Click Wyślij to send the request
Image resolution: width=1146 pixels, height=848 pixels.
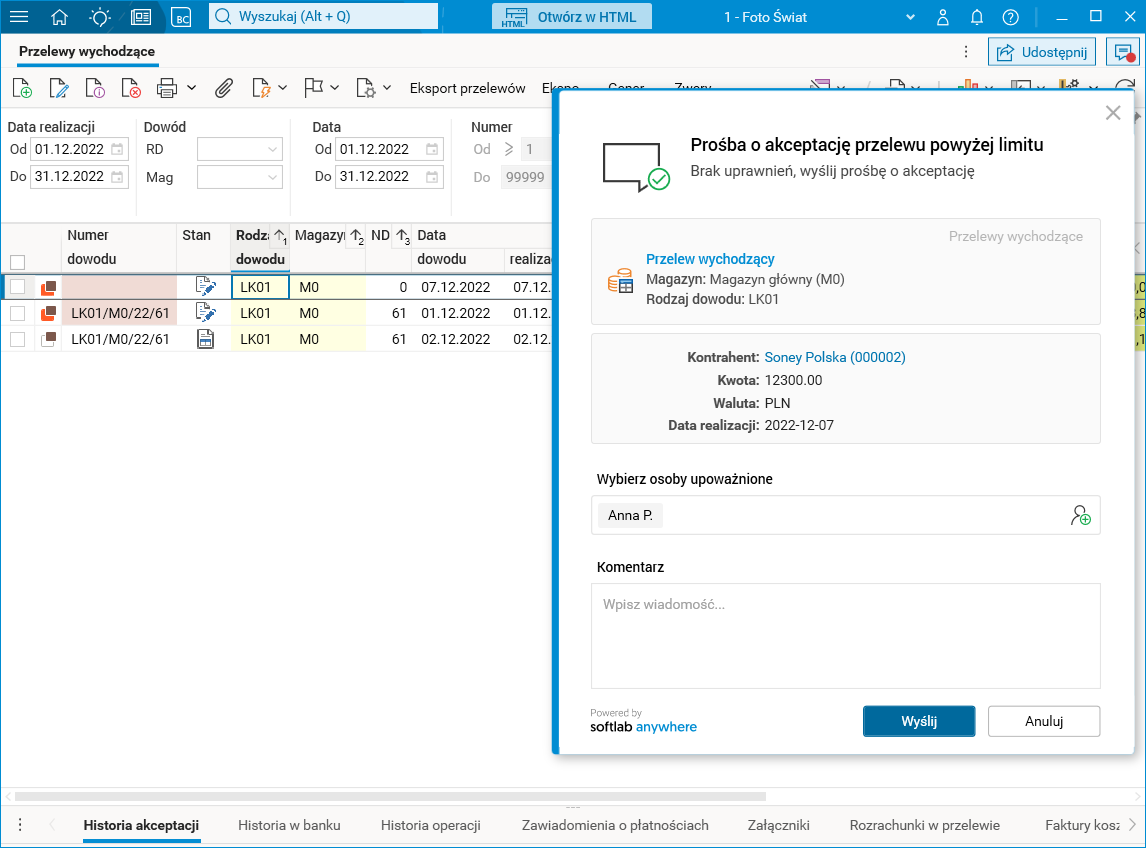pyautogui.click(x=919, y=721)
